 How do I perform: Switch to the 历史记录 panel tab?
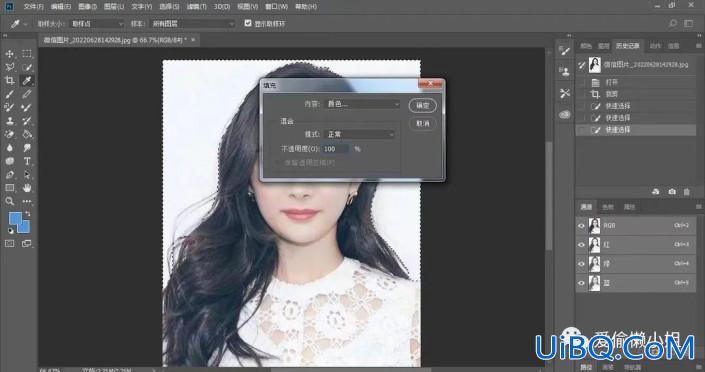pos(628,46)
